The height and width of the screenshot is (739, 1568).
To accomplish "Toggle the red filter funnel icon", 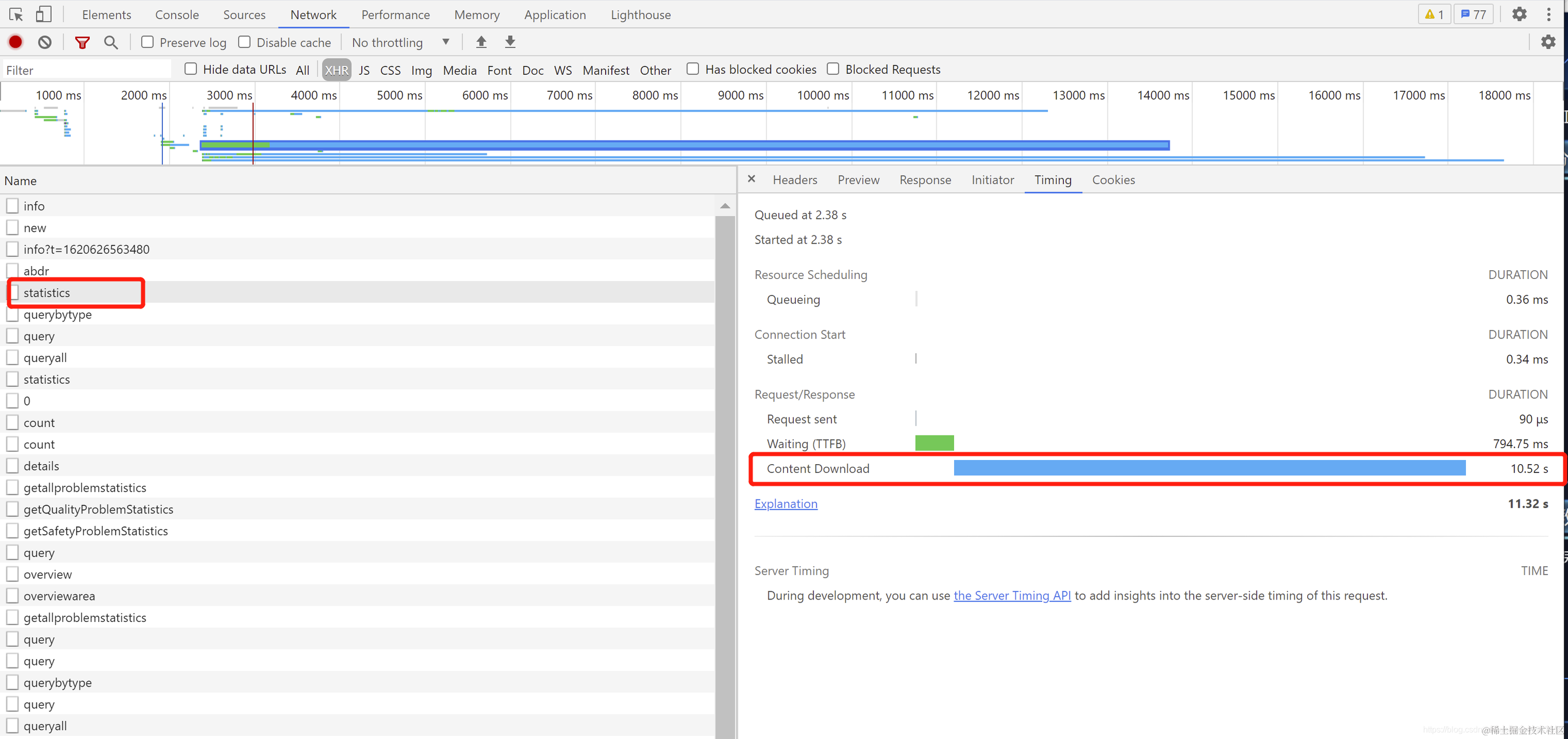I will [x=82, y=42].
